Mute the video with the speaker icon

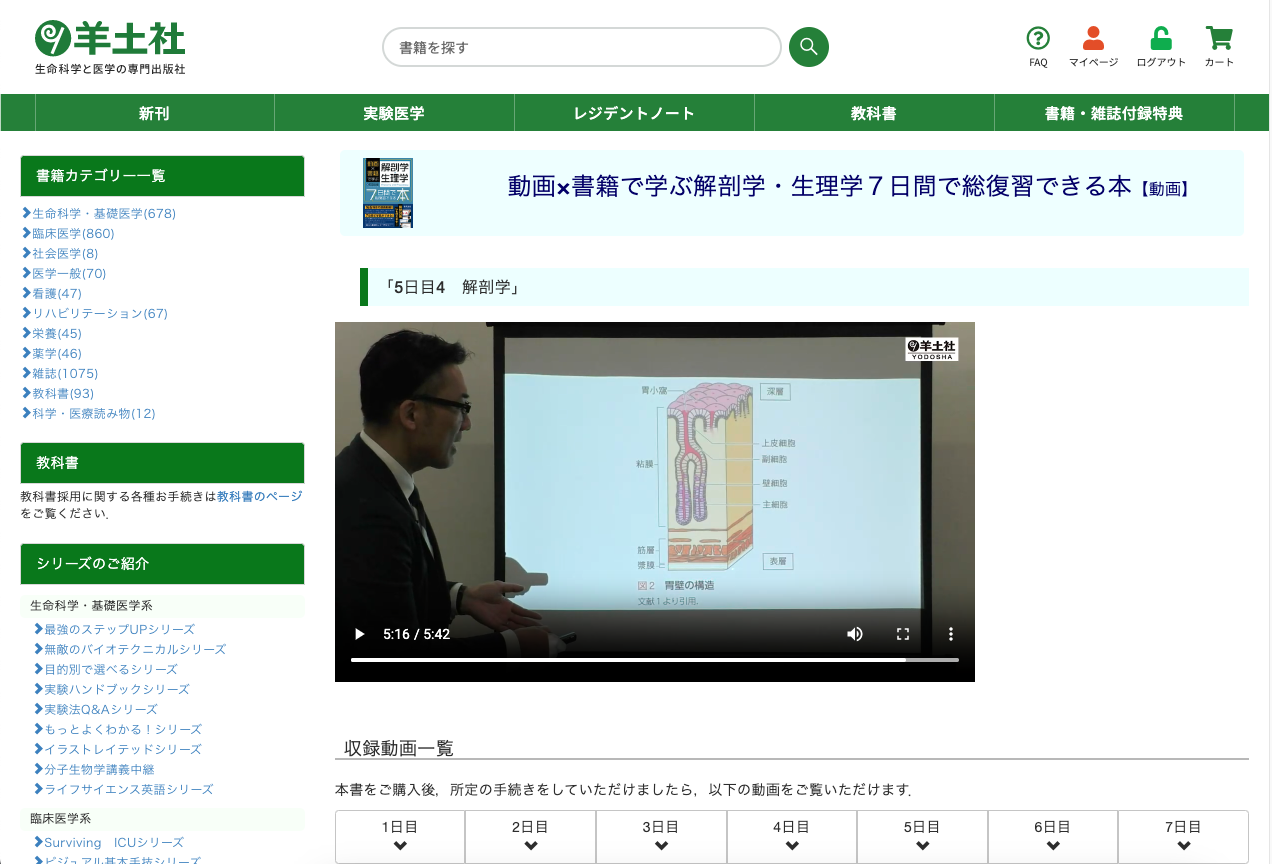(x=854, y=634)
